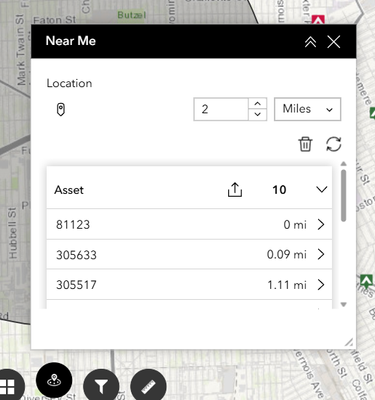Open asset 305517 at 1.11 mi

pos(189,285)
